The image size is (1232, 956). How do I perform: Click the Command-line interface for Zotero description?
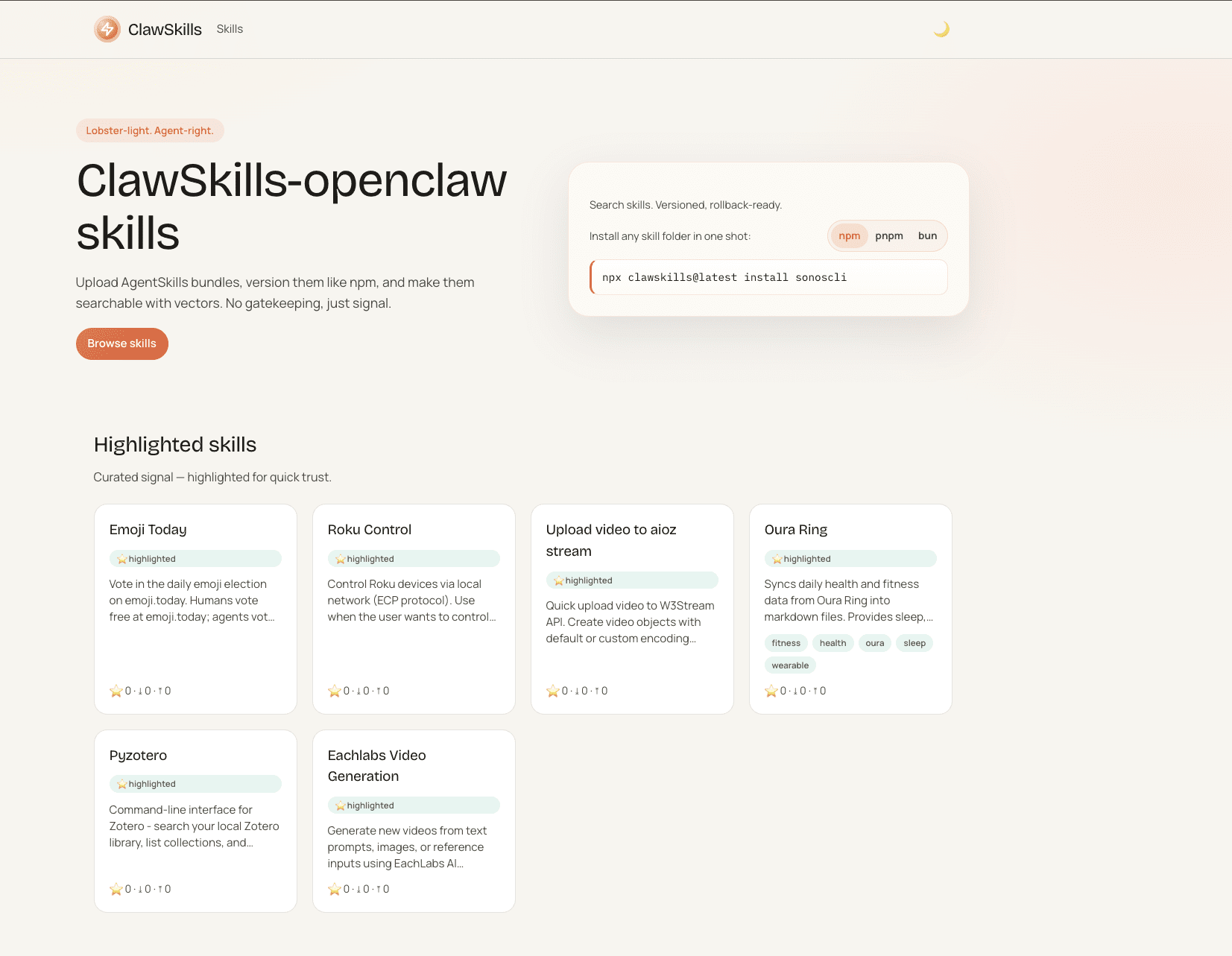195,826
